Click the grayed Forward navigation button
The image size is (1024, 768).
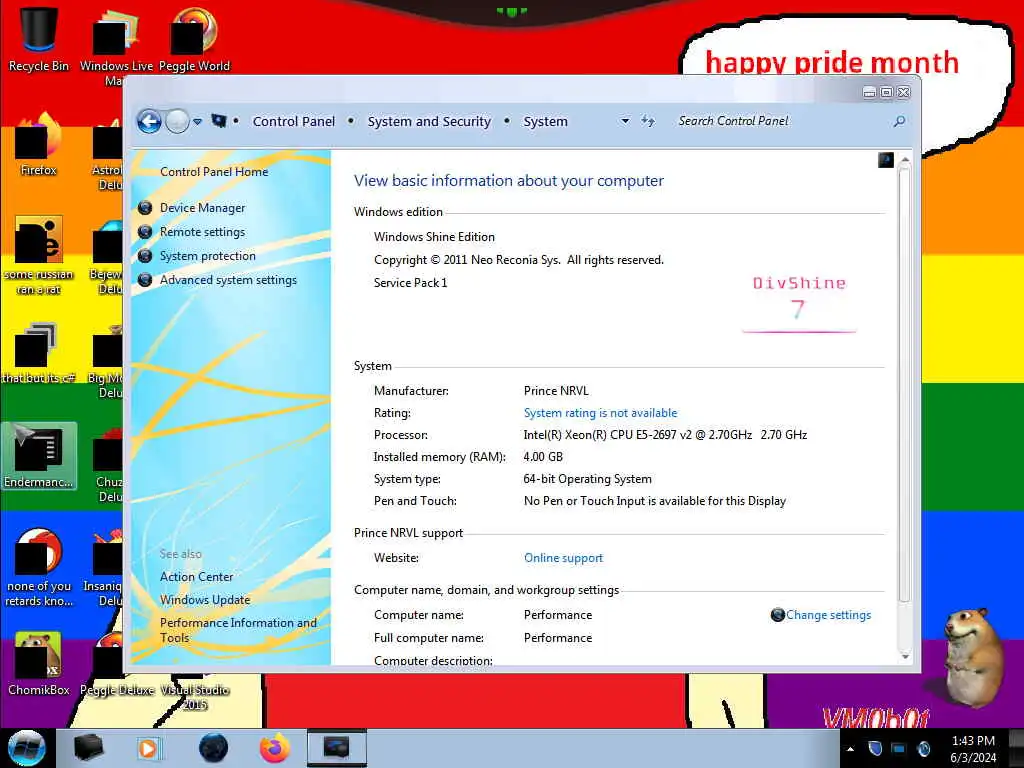(x=177, y=121)
